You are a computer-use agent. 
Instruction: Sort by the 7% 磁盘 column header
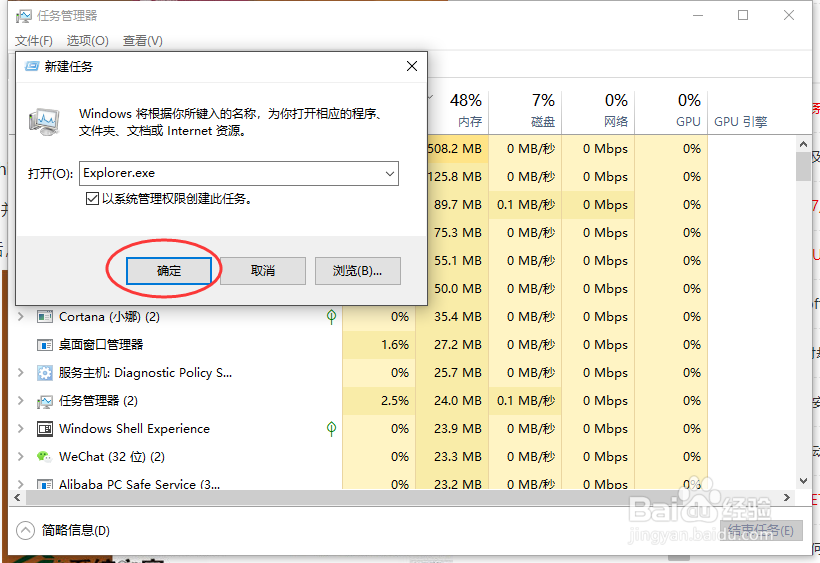tap(526, 110)
